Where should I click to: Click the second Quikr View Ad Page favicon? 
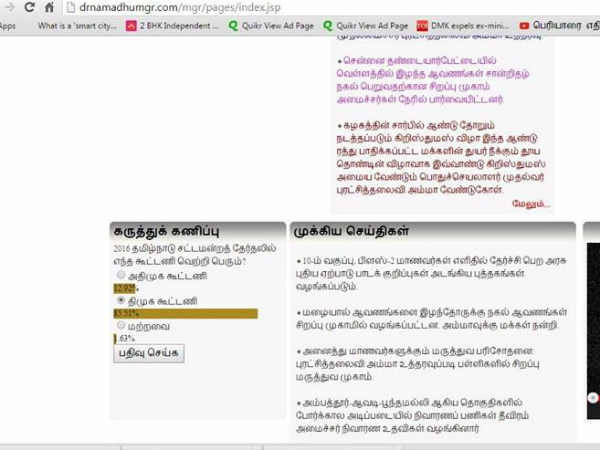[328, 25]
